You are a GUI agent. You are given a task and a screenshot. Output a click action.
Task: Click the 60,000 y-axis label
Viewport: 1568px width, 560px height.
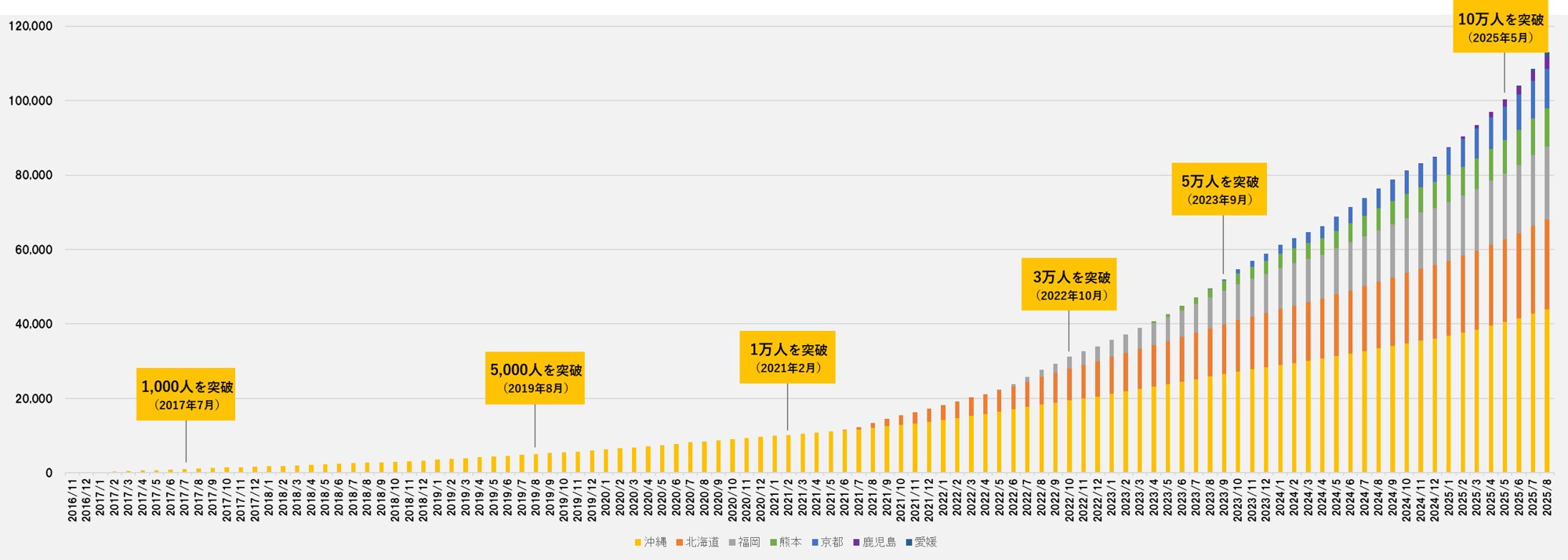tap(34, 250)
